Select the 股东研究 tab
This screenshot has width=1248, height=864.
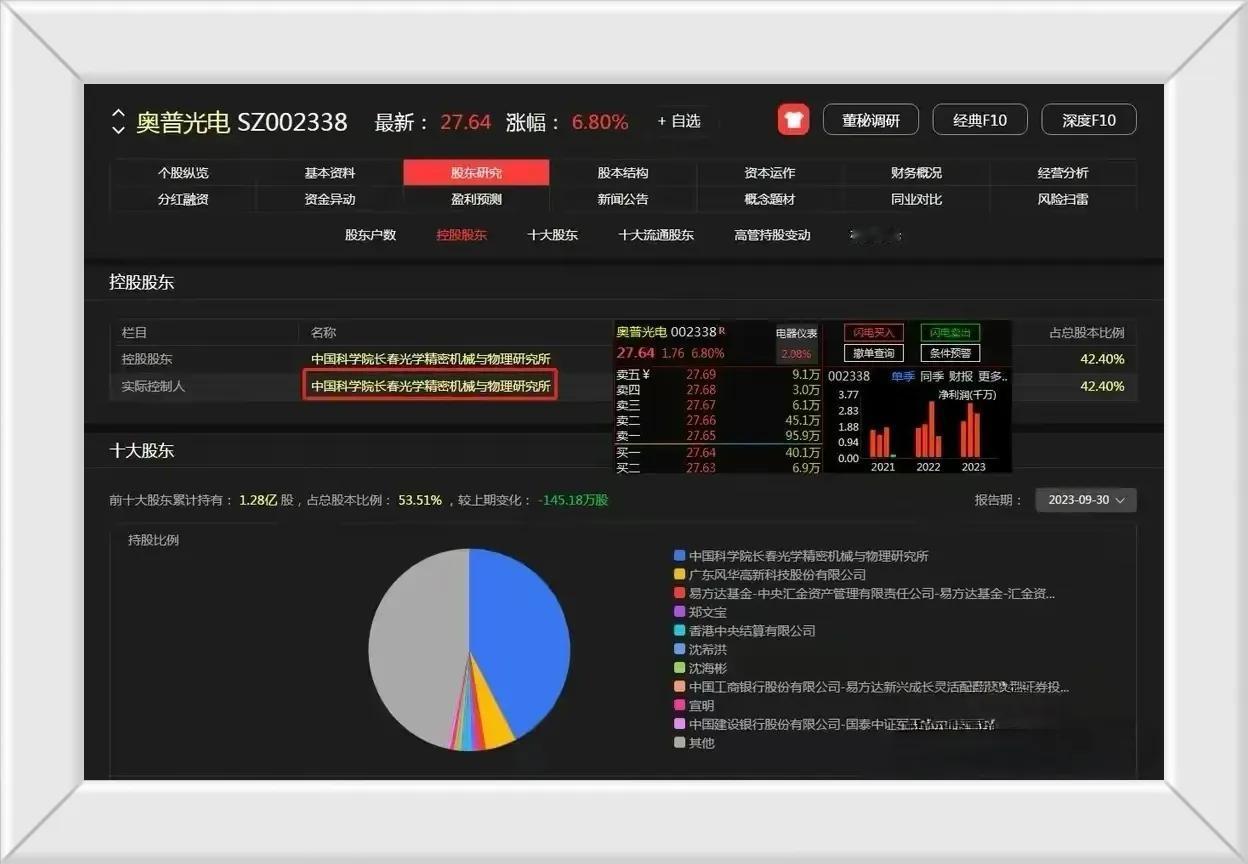pyautogui.click(x=476, y=173)
